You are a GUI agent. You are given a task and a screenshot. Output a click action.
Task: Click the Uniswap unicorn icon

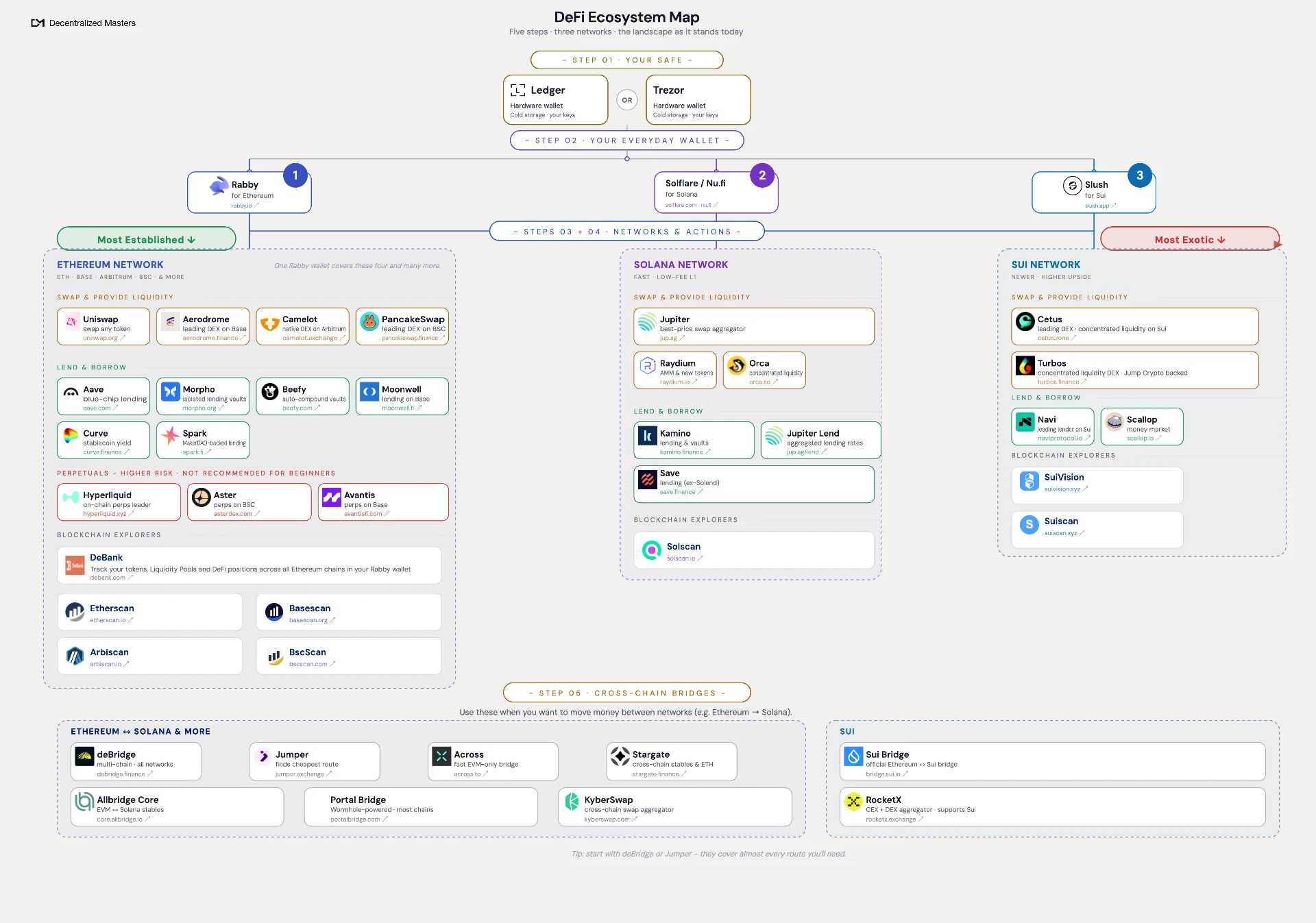[x=71, y=321]
